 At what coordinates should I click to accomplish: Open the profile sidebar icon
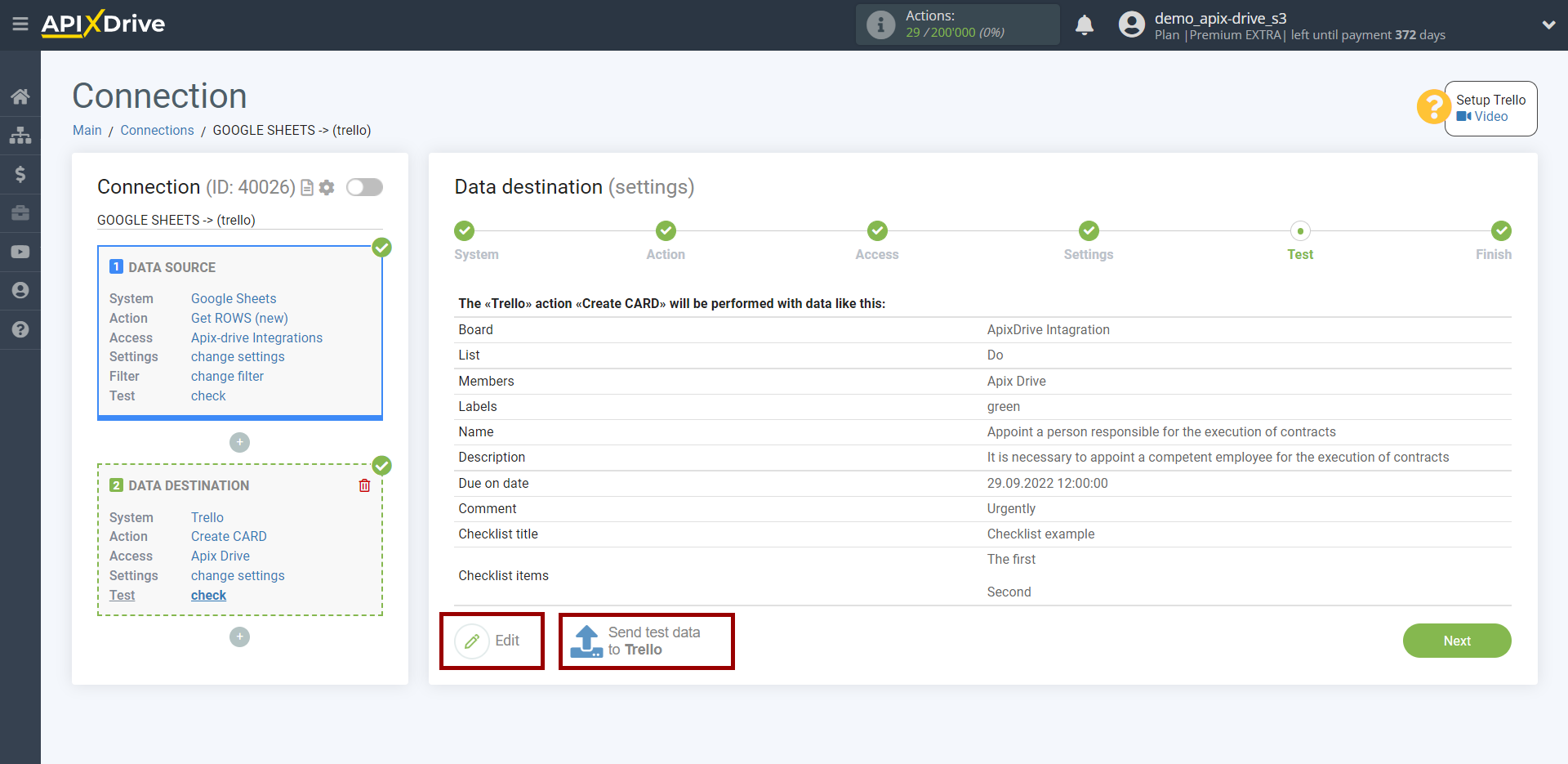[20, 290]
